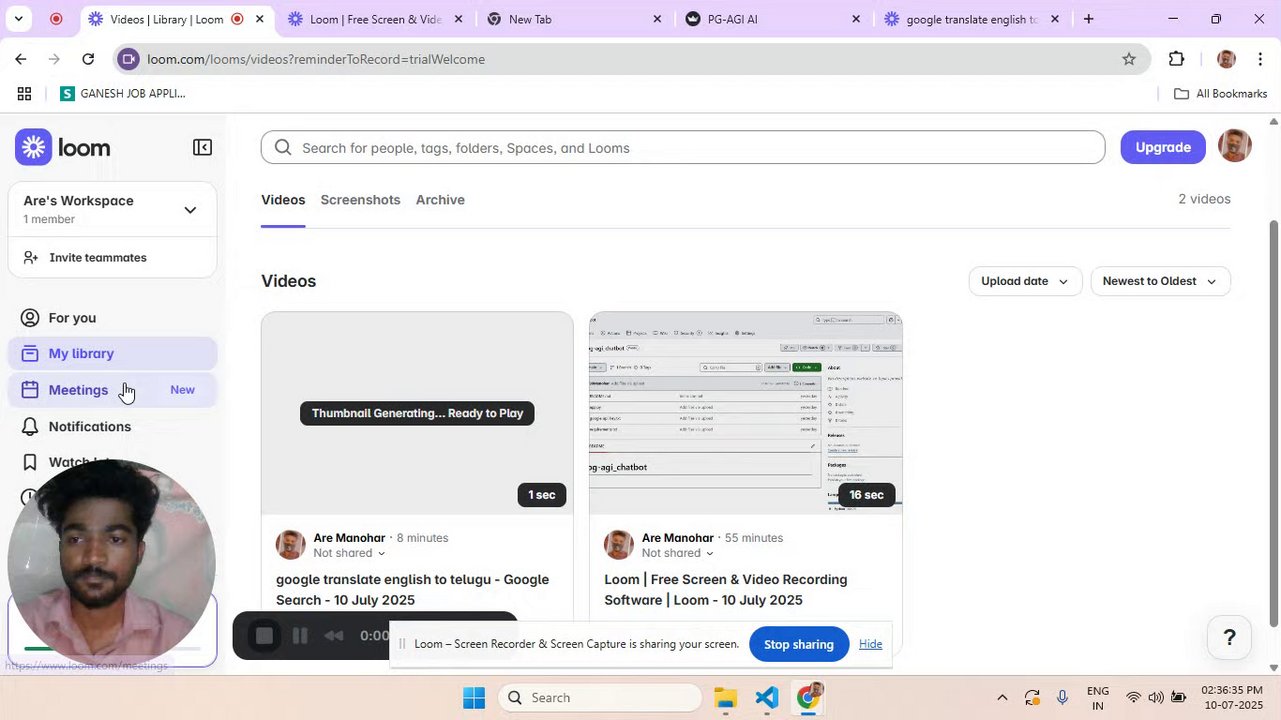Viewport: 1281px width, 720px height.
Task: Pause the Loom recording
Action: (300, 636)
